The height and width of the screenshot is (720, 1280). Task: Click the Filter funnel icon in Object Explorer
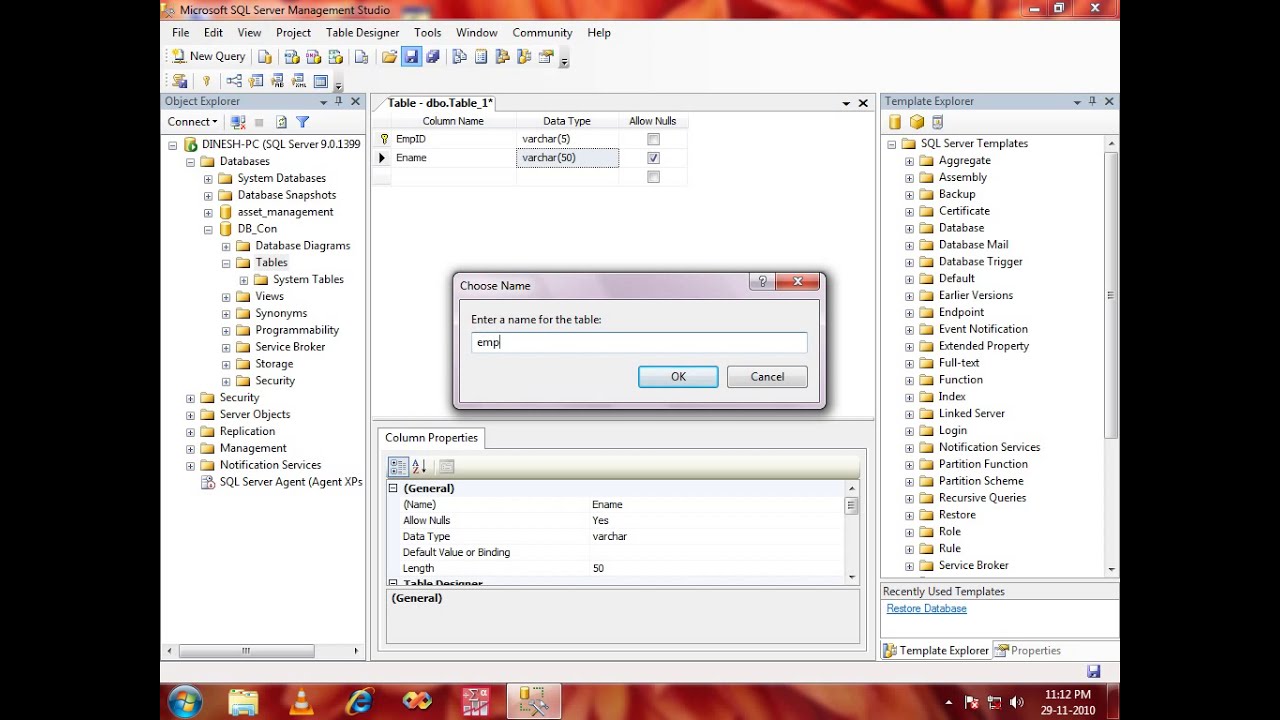click(303, 122)
